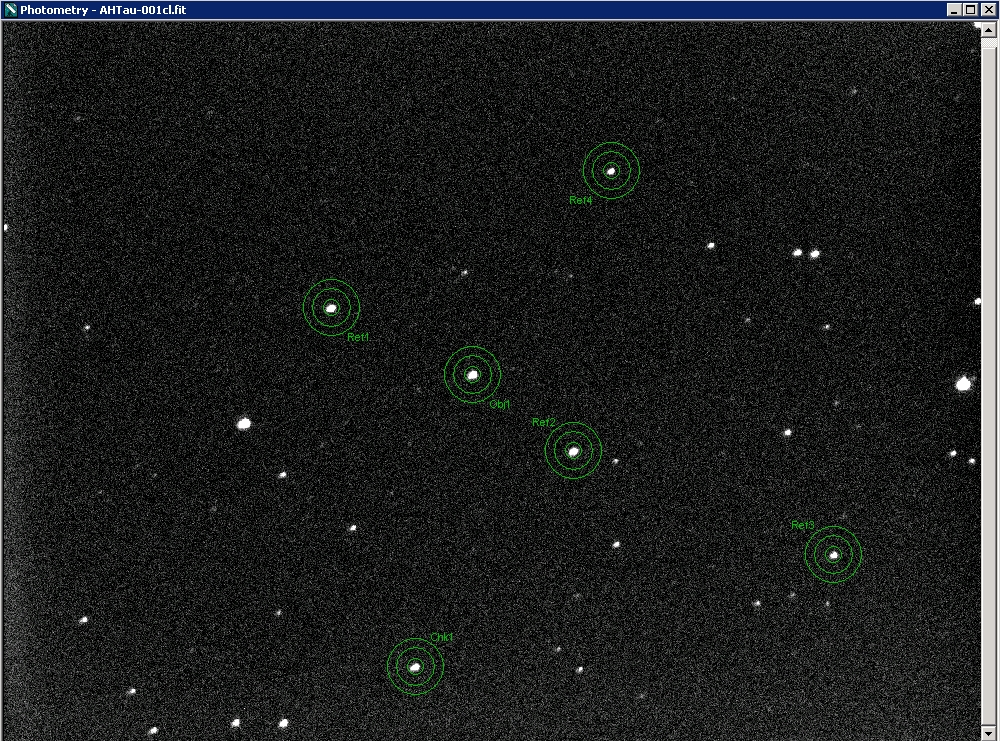Open the Photometry window system menu icon

pyautogui.click(x=10, y=10)
